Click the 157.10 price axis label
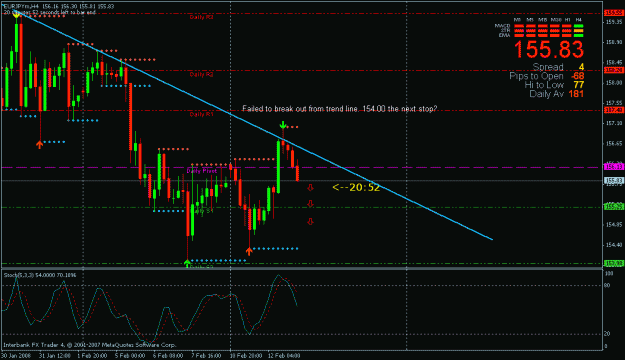 click(614, 124)
